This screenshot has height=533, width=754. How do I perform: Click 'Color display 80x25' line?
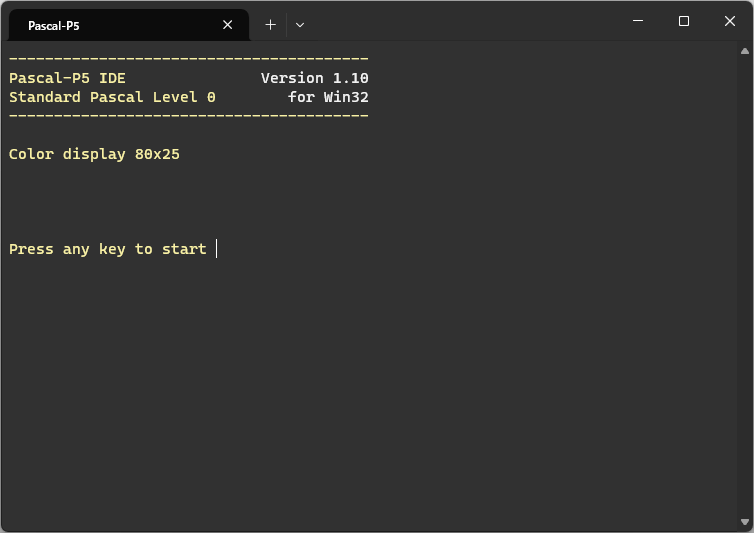point(94,154)
